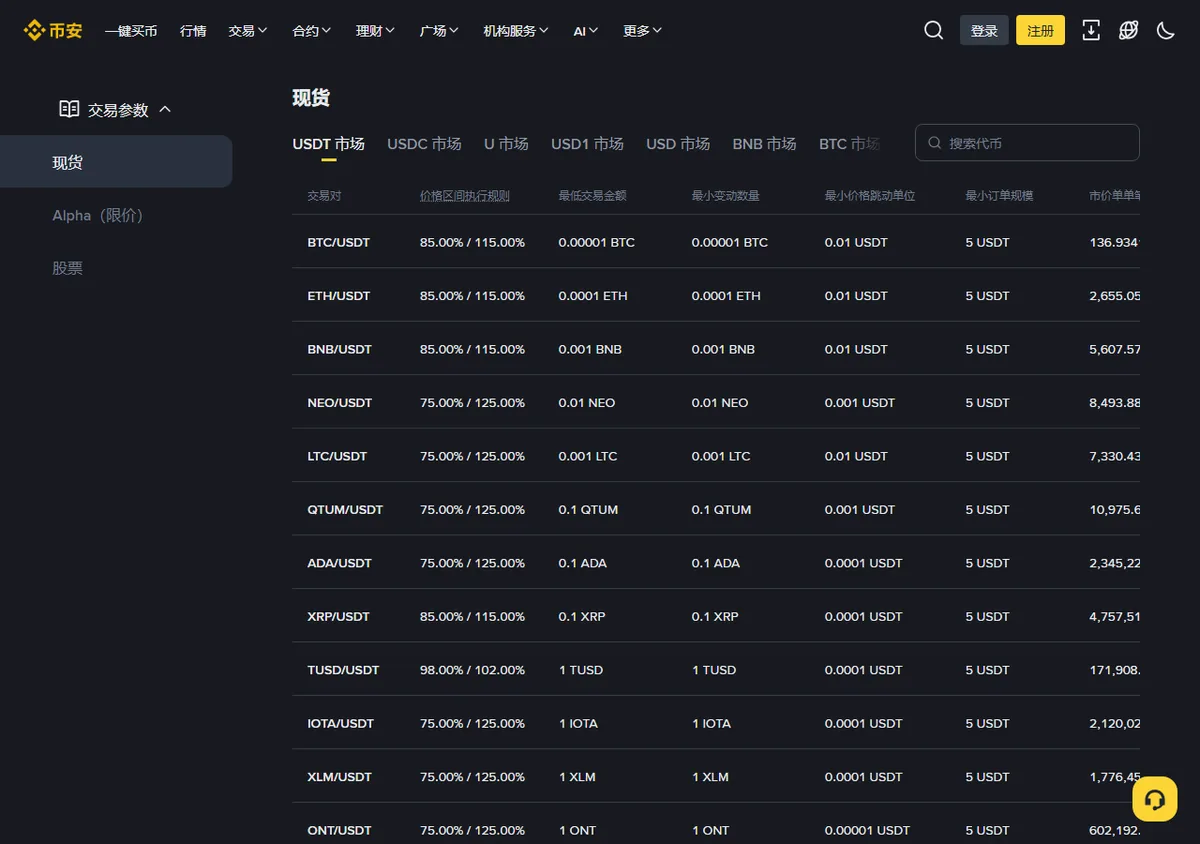This screenshot has width=1200, height=844.
Task: Open 一键买币 in the top navigation
Action: (131, 30)
